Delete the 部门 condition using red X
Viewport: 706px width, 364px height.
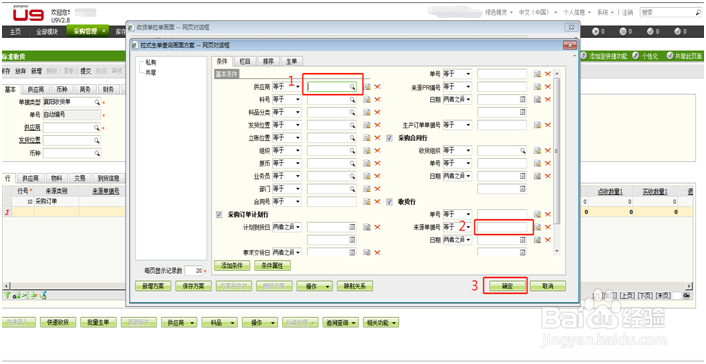pos(378,188)
